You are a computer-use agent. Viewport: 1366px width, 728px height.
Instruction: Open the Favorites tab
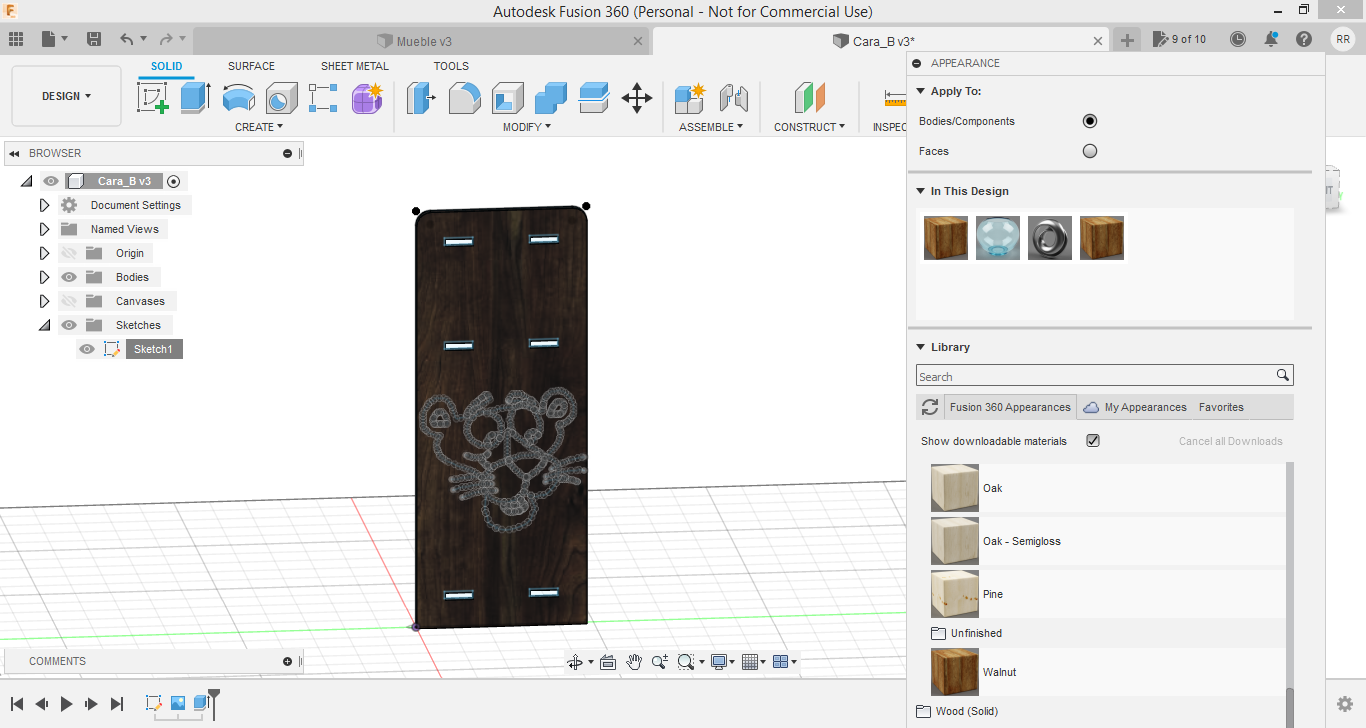point(1221,407)
